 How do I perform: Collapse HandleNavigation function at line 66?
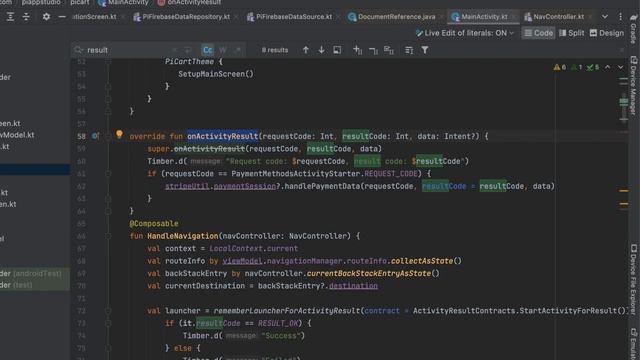tap(108, 236)
